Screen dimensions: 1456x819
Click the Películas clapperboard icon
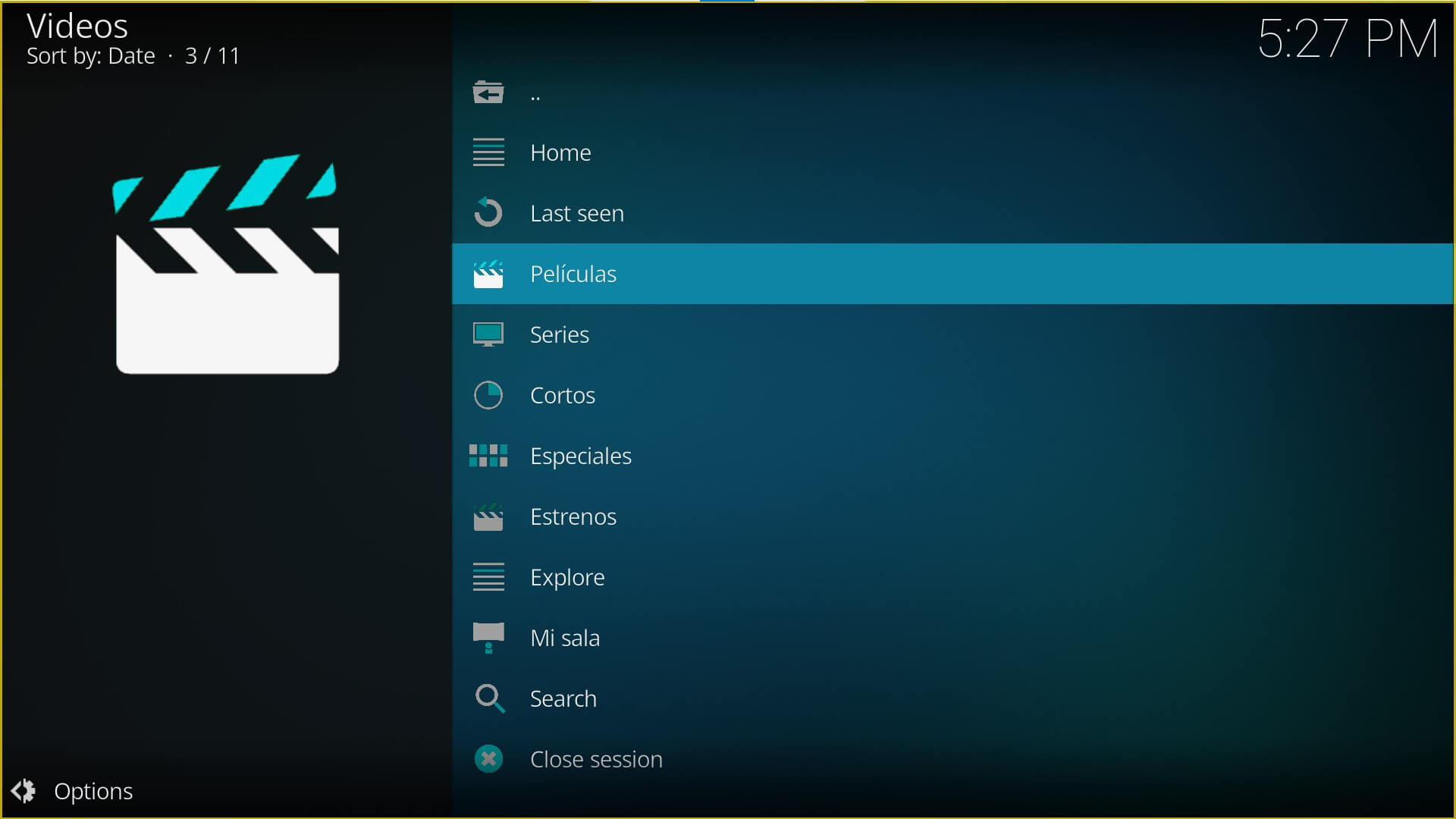coord(488,274)
